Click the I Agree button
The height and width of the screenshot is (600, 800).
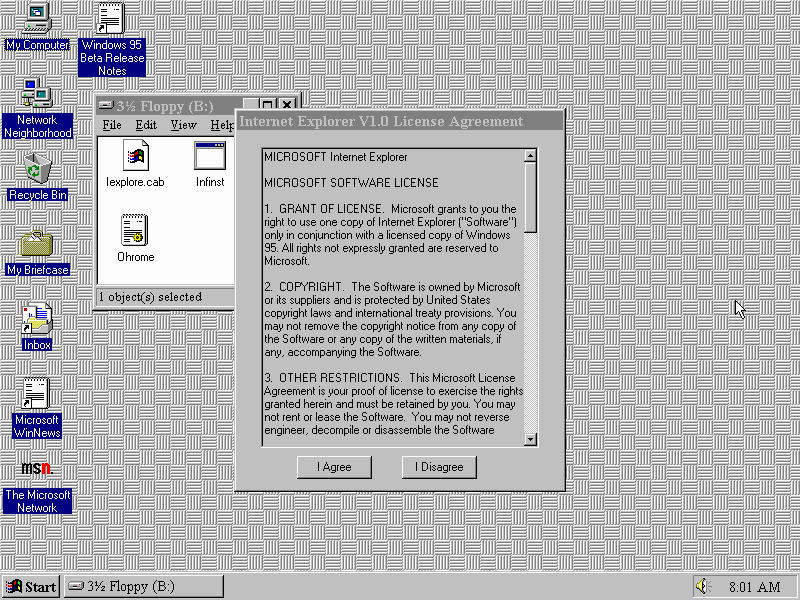click(334, 467)
